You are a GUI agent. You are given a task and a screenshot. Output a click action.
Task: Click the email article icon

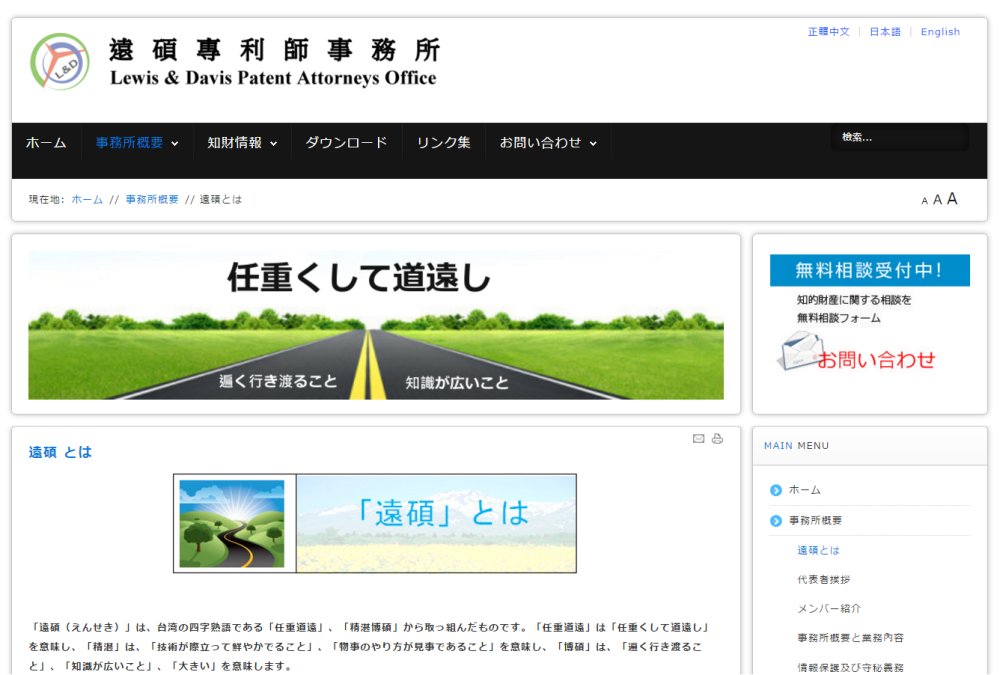click(x=699, y=438)
